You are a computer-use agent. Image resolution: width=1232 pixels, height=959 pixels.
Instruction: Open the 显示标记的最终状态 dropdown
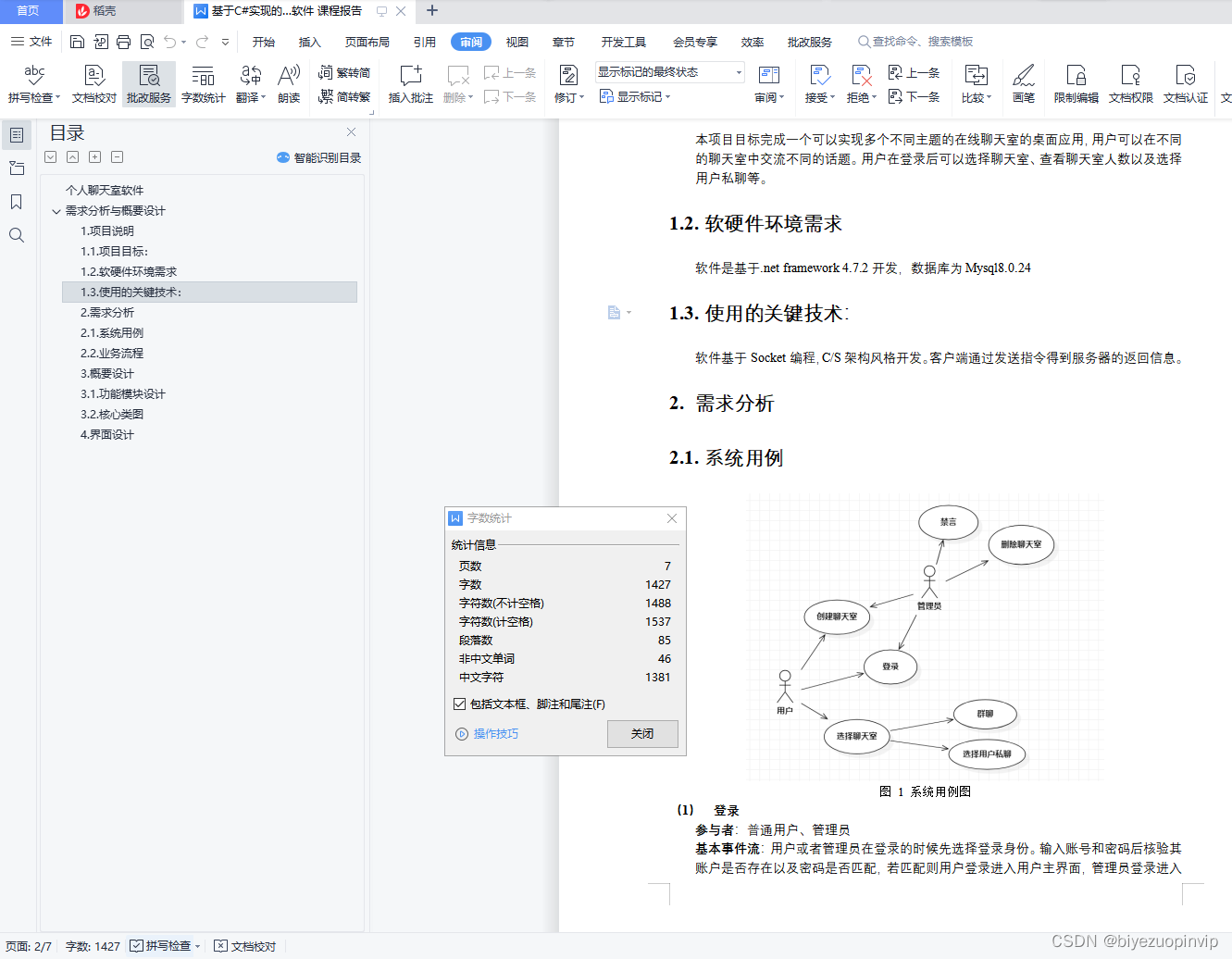tap(670, 72)
